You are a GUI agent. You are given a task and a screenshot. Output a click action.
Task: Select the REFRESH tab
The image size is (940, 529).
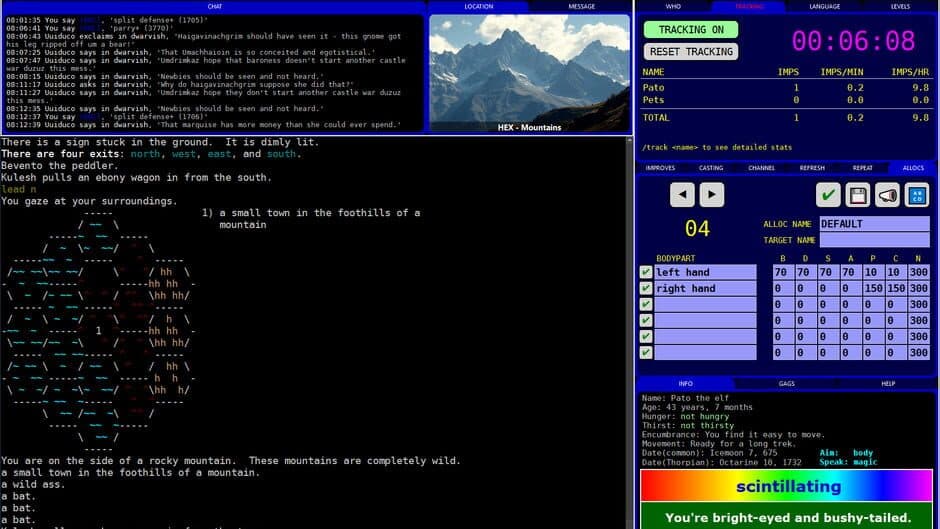coord(812,168)
